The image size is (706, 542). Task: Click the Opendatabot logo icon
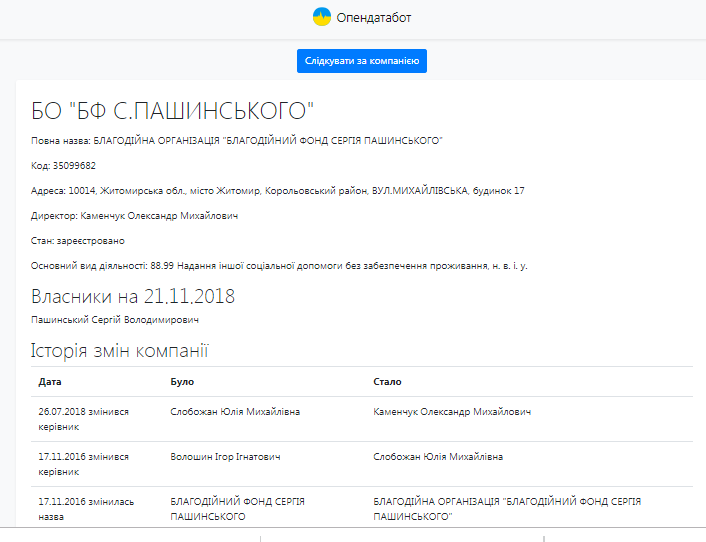322,17
